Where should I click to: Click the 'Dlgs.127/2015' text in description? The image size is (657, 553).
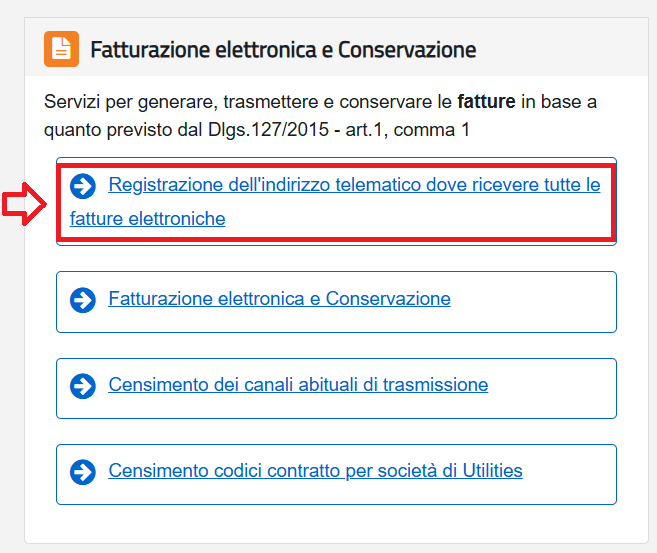point(247,130)
